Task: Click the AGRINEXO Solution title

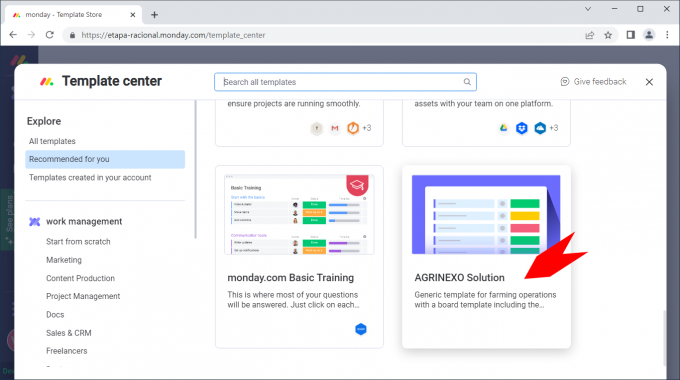Action: click(x=459, y=278)
